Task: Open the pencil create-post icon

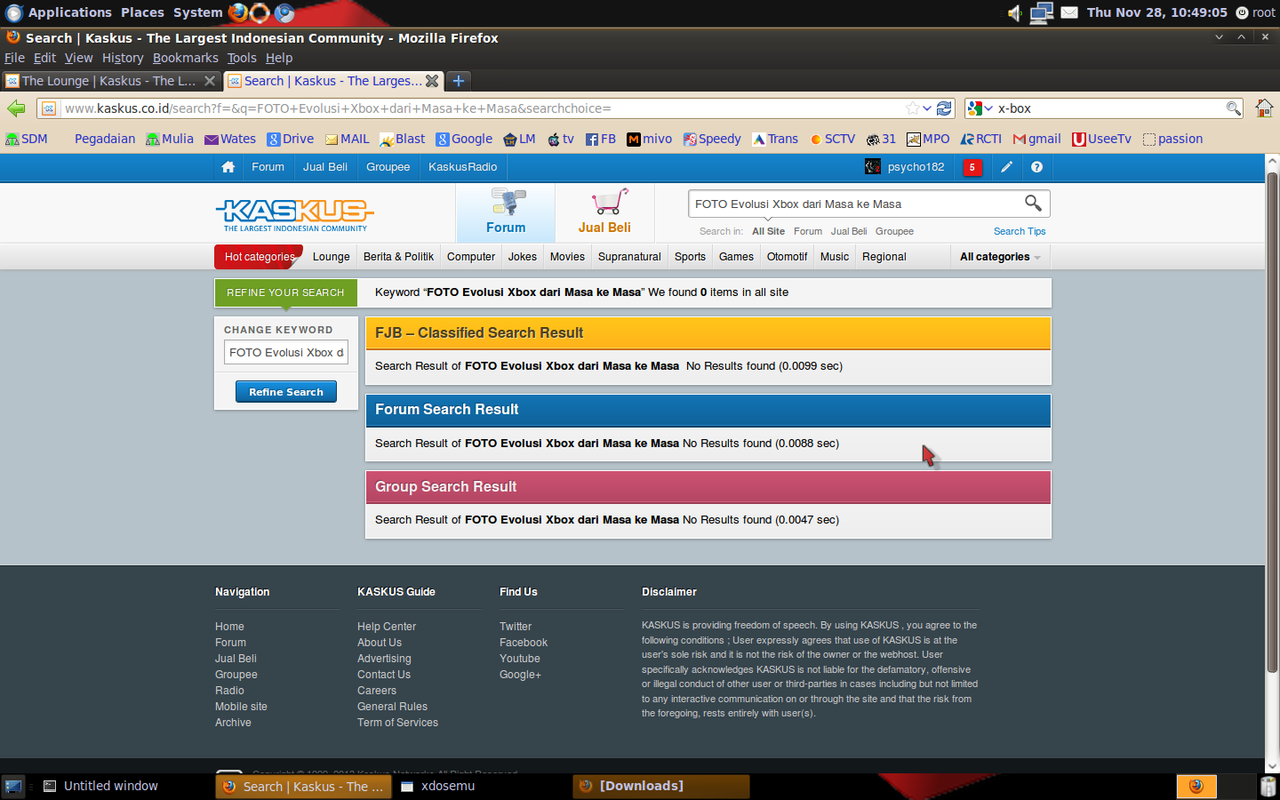Action: (1007, 167)
